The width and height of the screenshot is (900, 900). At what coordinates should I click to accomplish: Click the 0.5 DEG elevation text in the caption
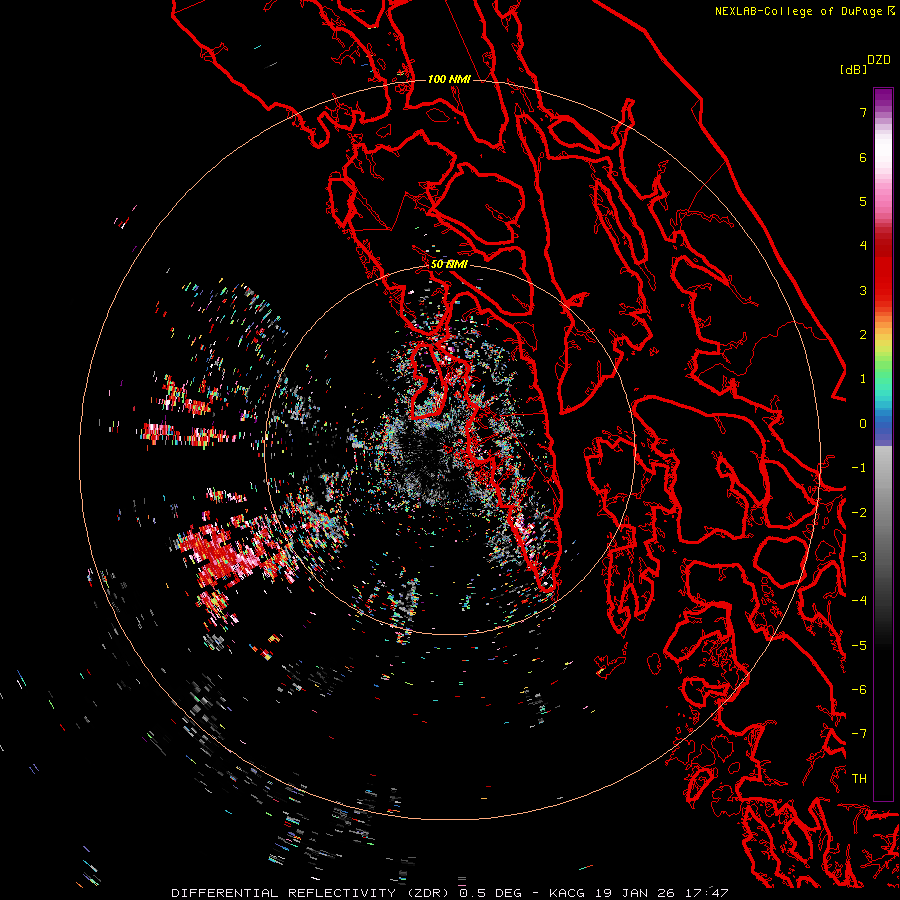(491, 893)
